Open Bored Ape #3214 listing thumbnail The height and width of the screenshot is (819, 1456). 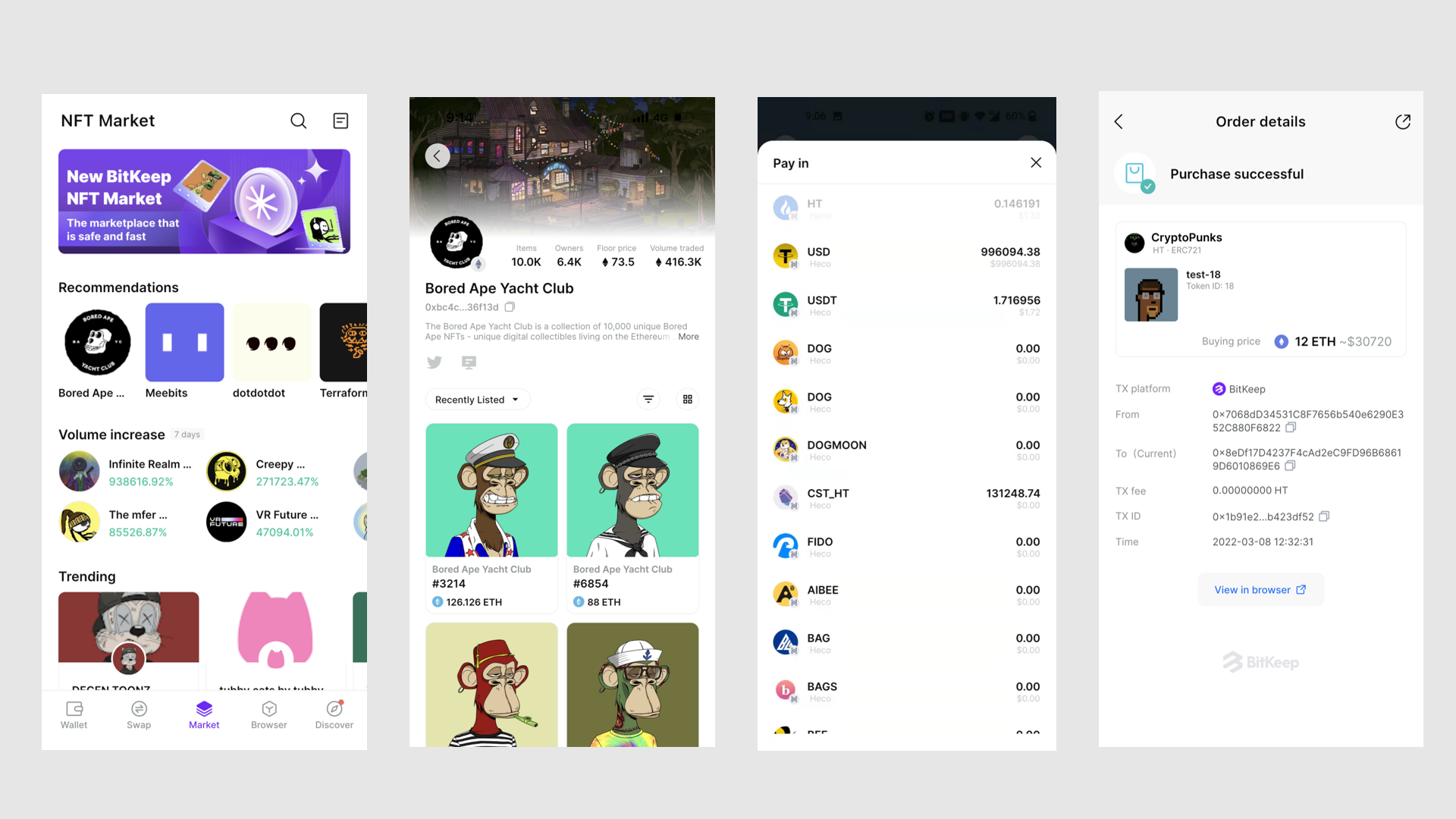[x=491, y=491]
